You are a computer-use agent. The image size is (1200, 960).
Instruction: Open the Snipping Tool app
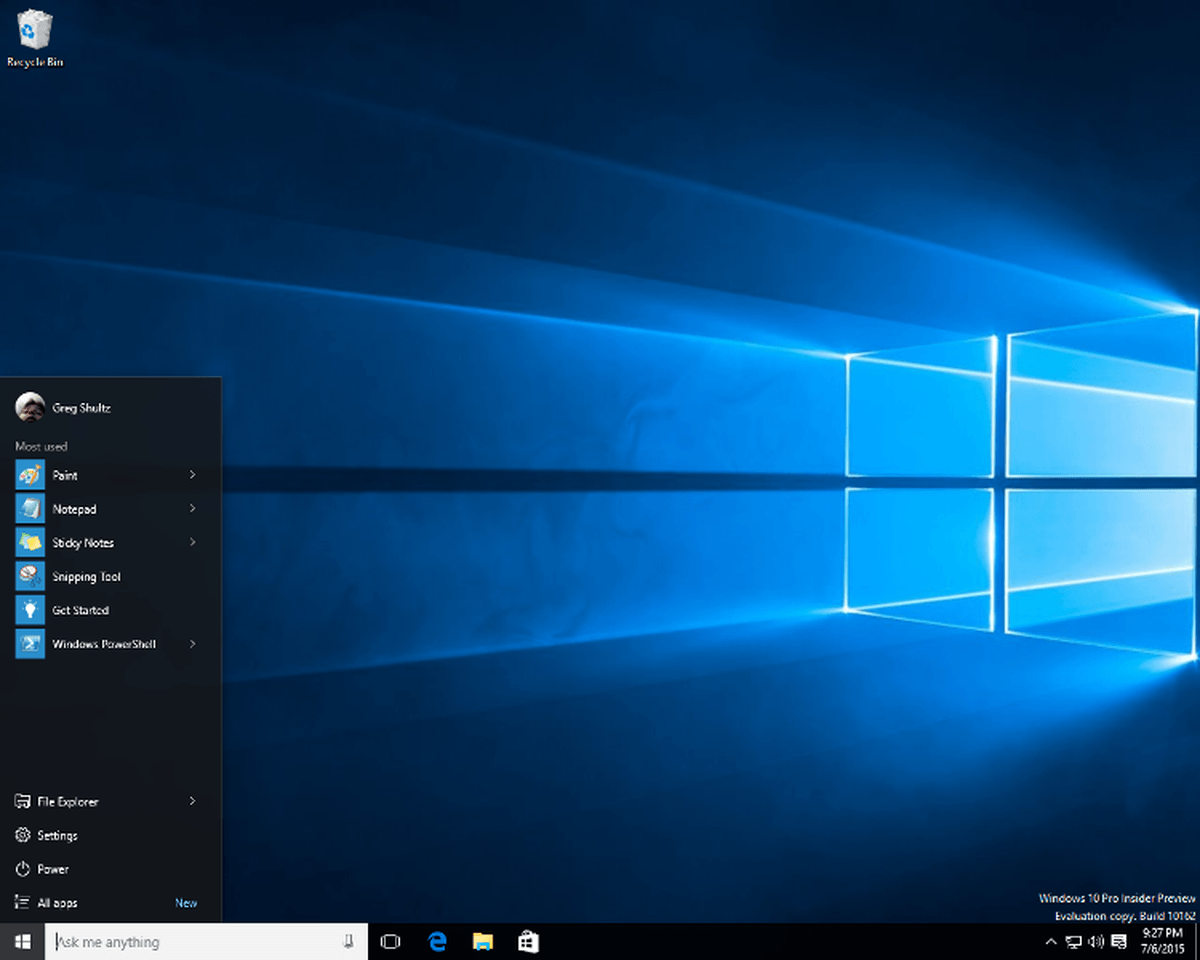[110, 576]
